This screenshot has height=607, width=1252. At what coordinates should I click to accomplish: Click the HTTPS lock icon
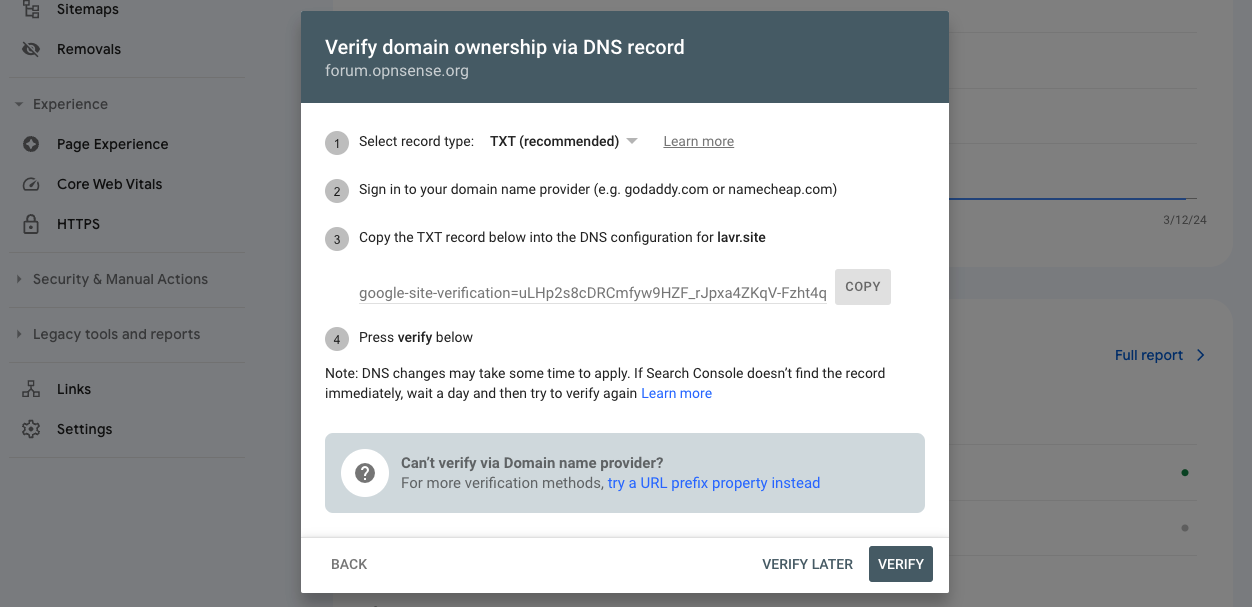click(31, 224)
